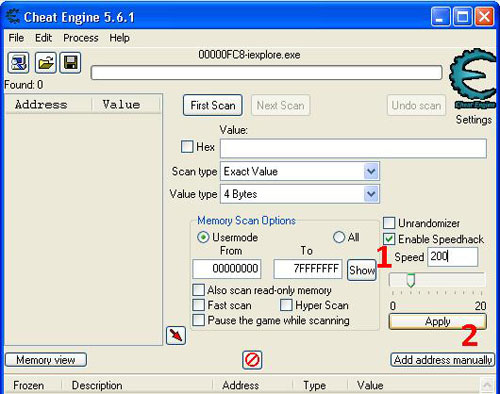Click the red arrow add-to-list icon
The width and height of the screenshot is (500, 394).
tap(176, 335)
